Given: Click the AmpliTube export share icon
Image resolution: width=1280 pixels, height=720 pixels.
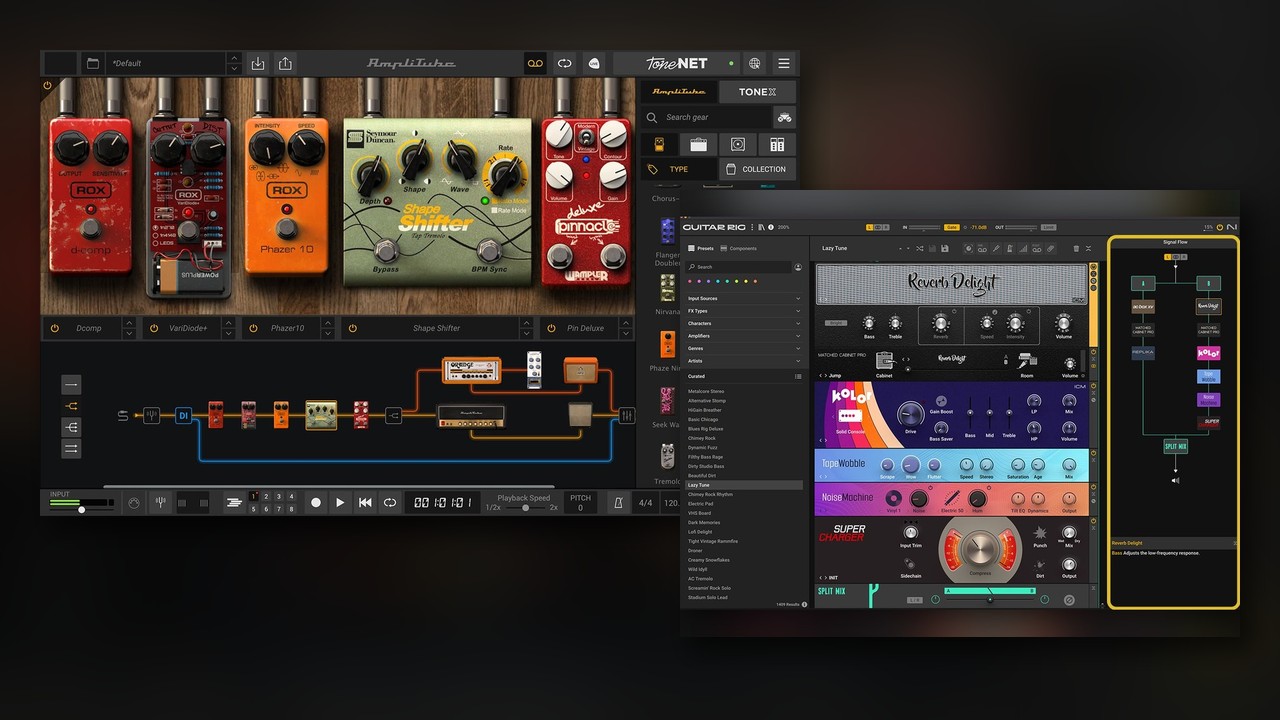Looking at the screenshot, I should pyautogui.click(x=286, y=63).
